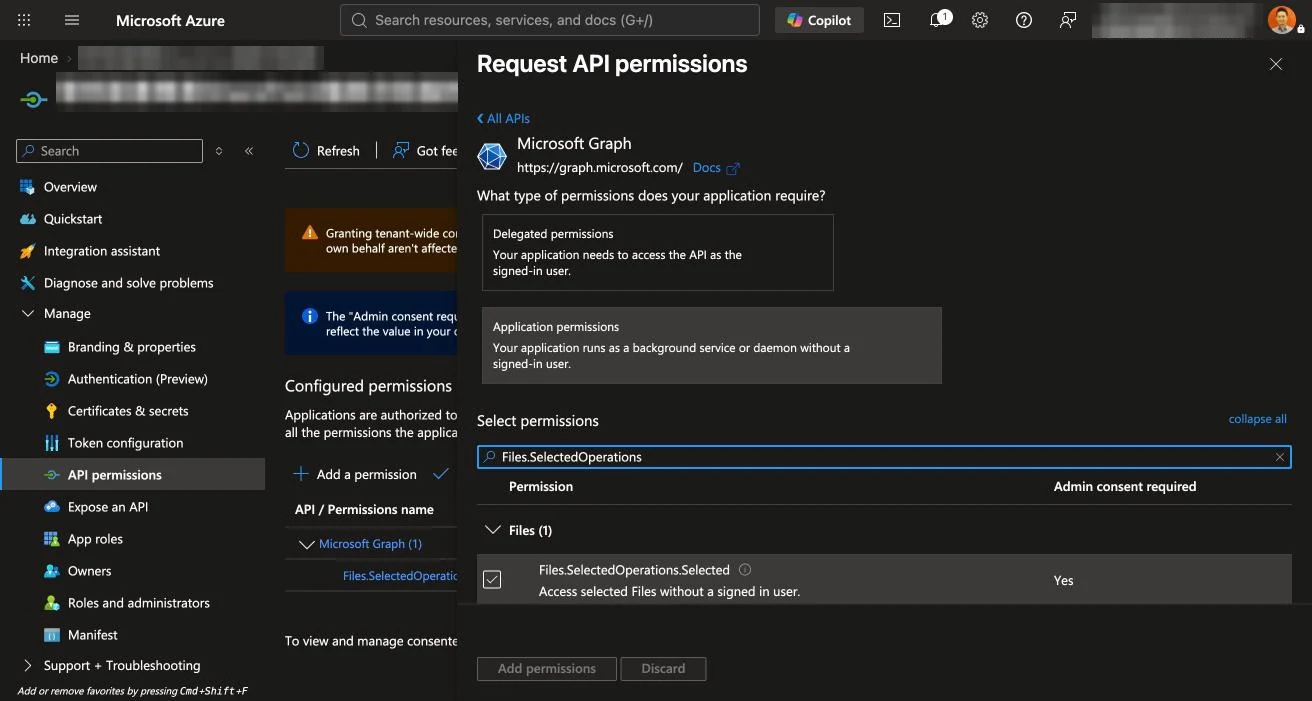Click the Overview sidebar icon

point(28,187)
